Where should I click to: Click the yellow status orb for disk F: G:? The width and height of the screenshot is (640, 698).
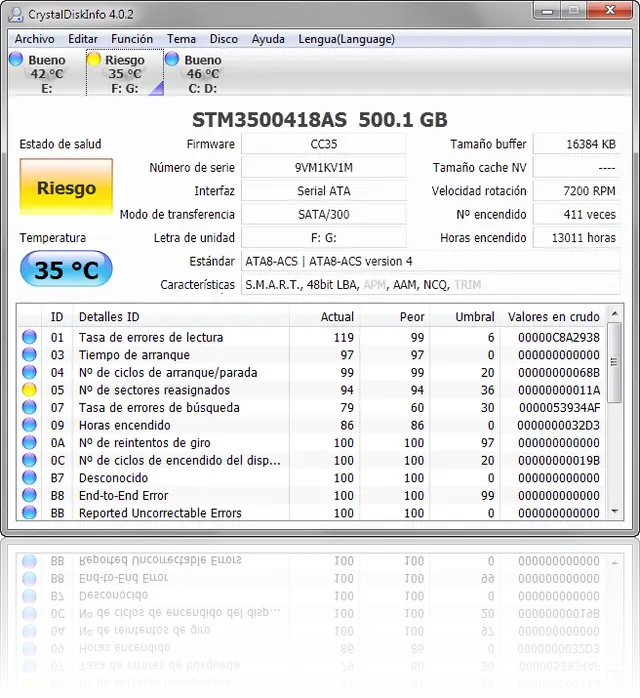(x=94, y=59)
